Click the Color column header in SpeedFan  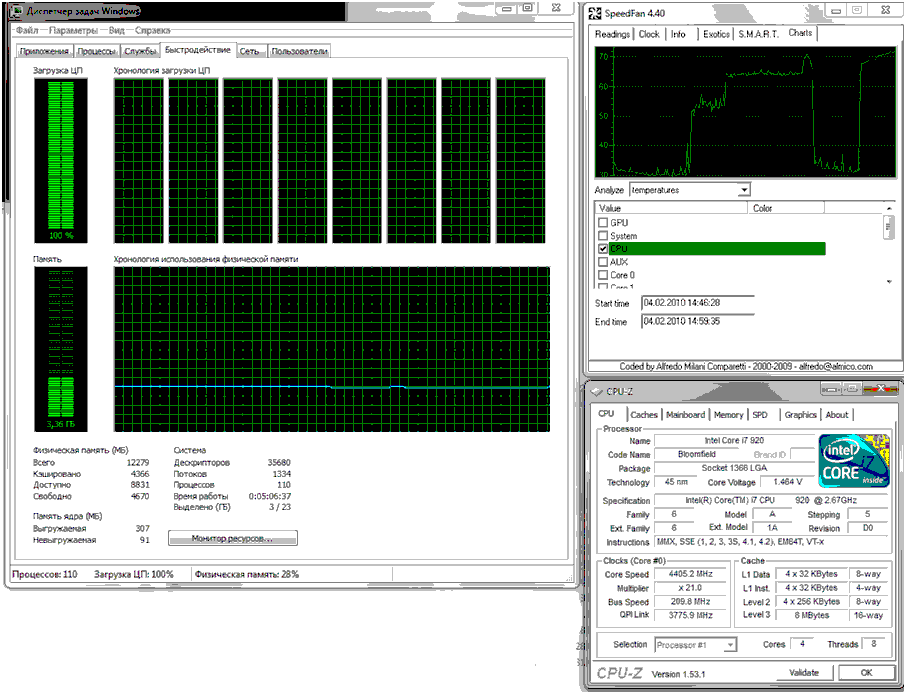coord(786,208)
